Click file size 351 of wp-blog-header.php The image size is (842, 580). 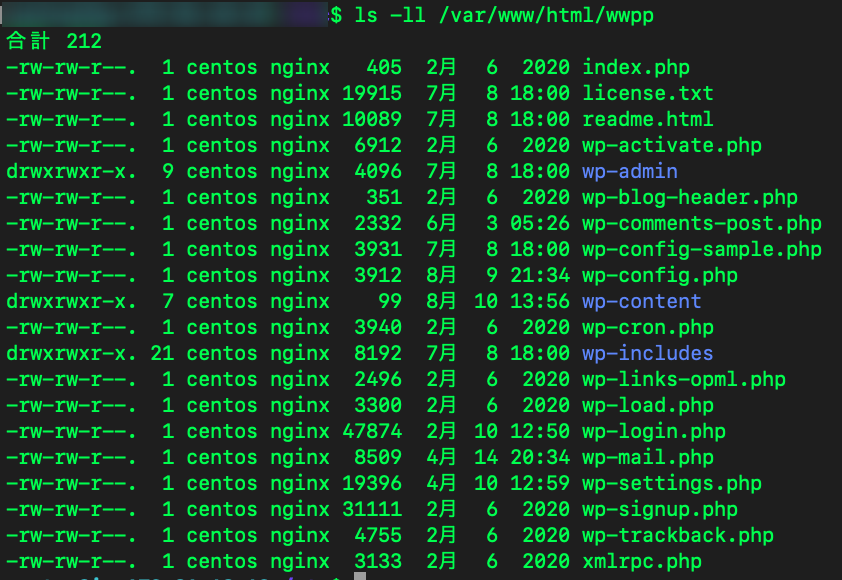(x=384, y=198)
